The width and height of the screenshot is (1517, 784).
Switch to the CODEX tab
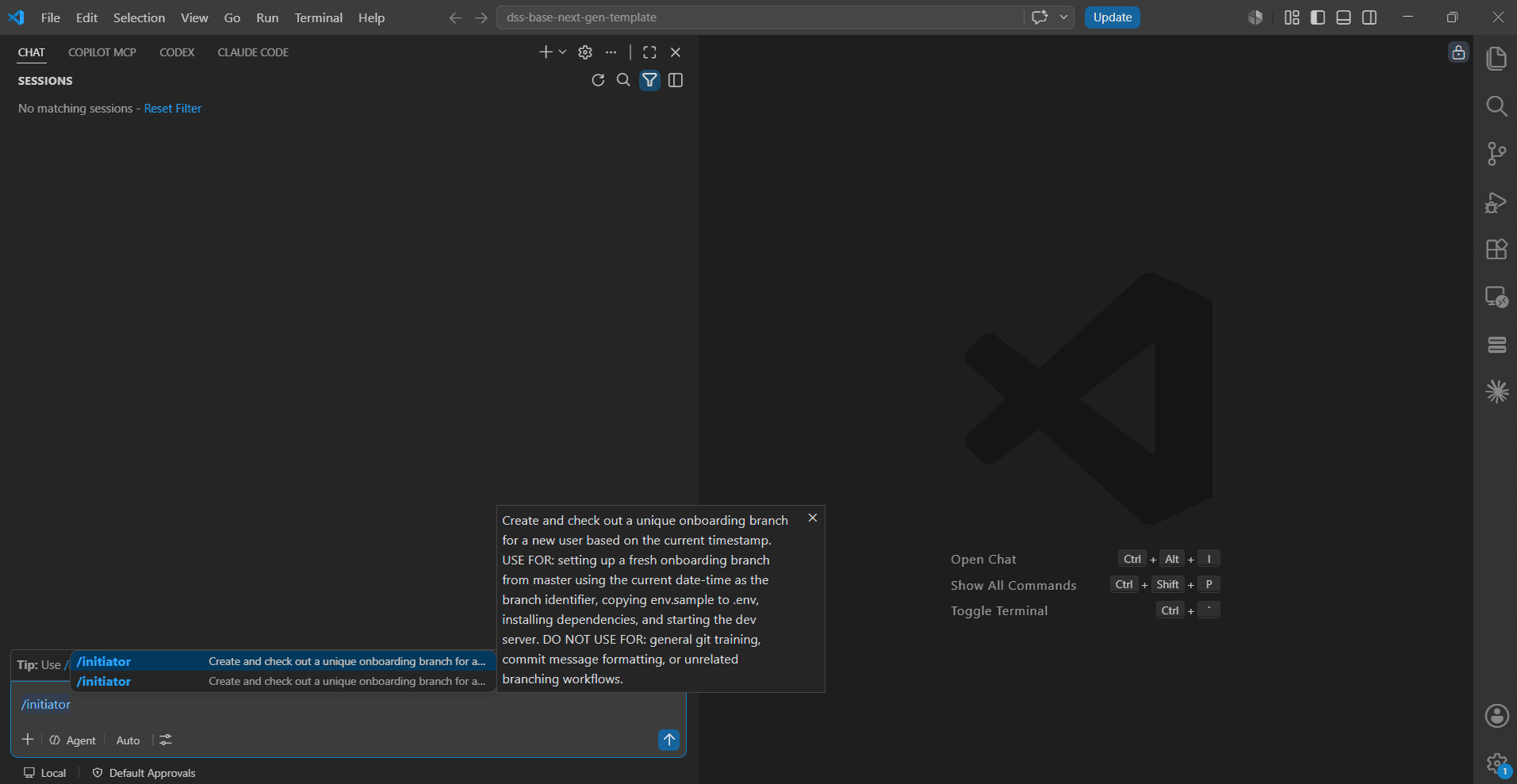coord(177,52)
